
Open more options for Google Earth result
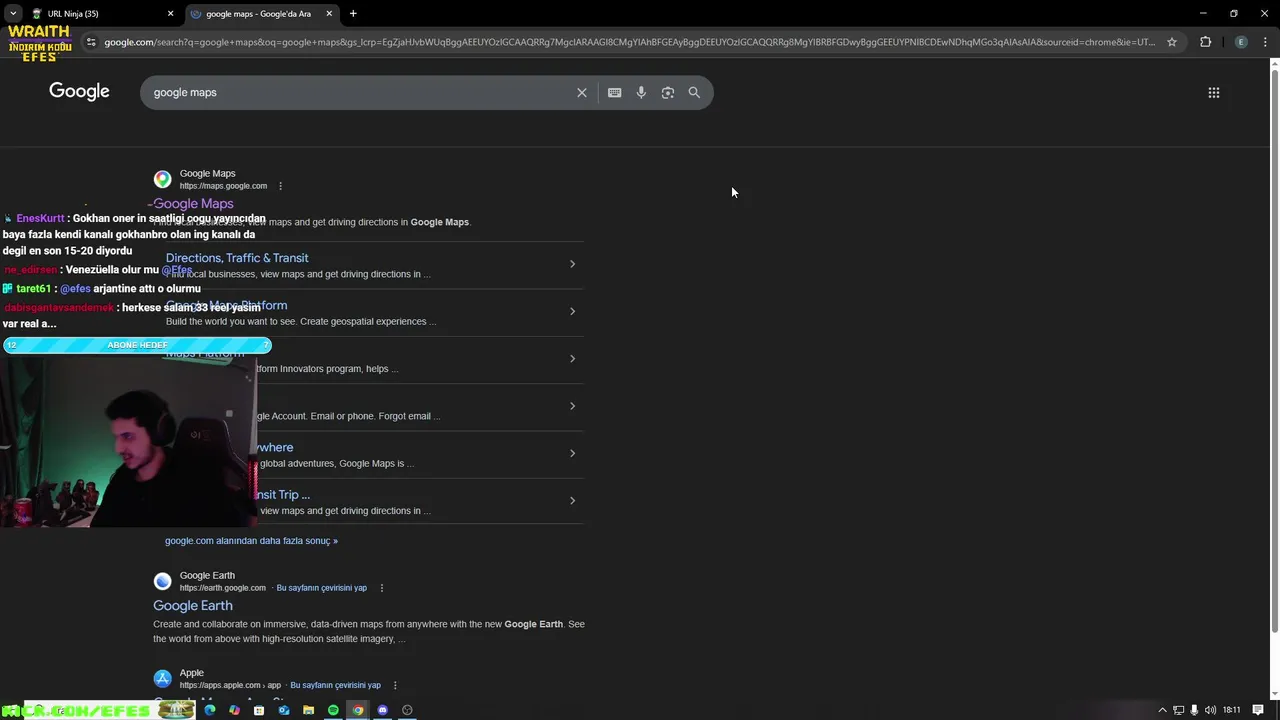click(382, 588)
